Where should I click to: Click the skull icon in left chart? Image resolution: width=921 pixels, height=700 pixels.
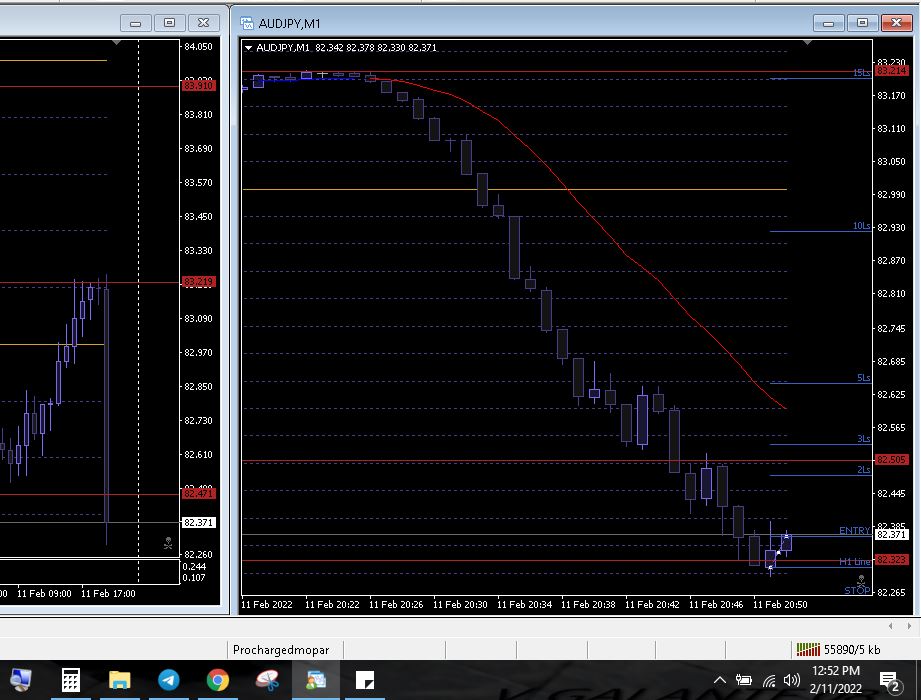click(168, 543)
